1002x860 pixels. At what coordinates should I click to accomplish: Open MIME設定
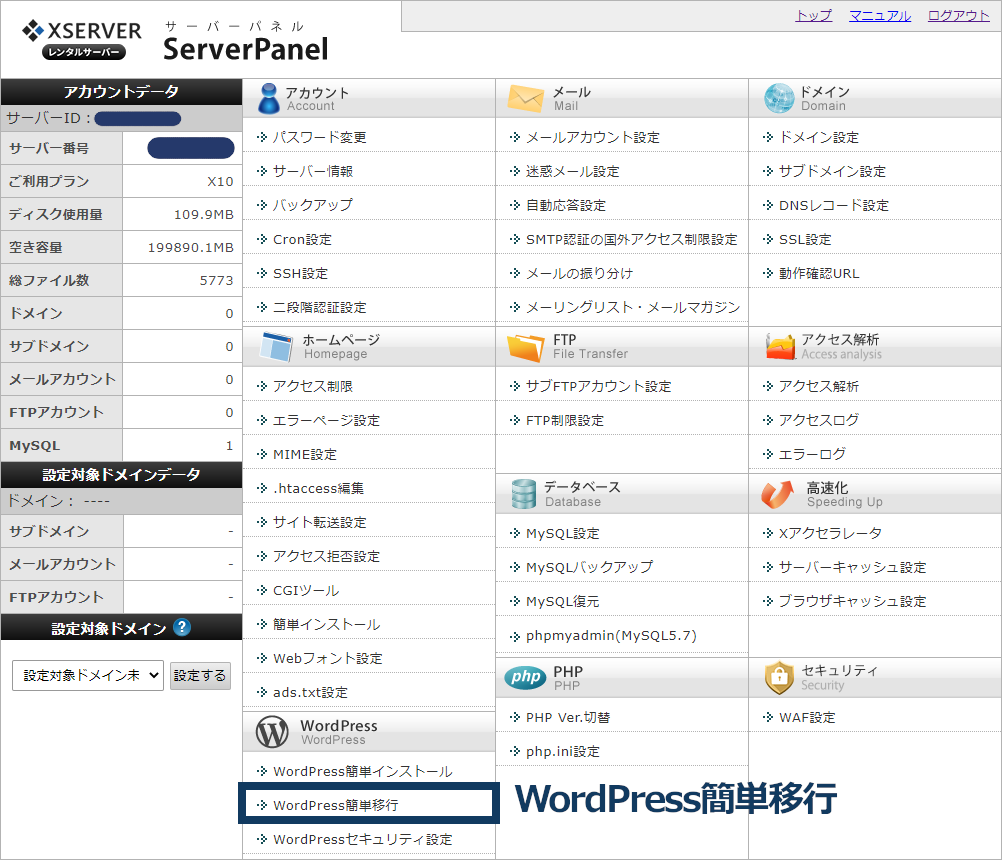click(305, 454)
